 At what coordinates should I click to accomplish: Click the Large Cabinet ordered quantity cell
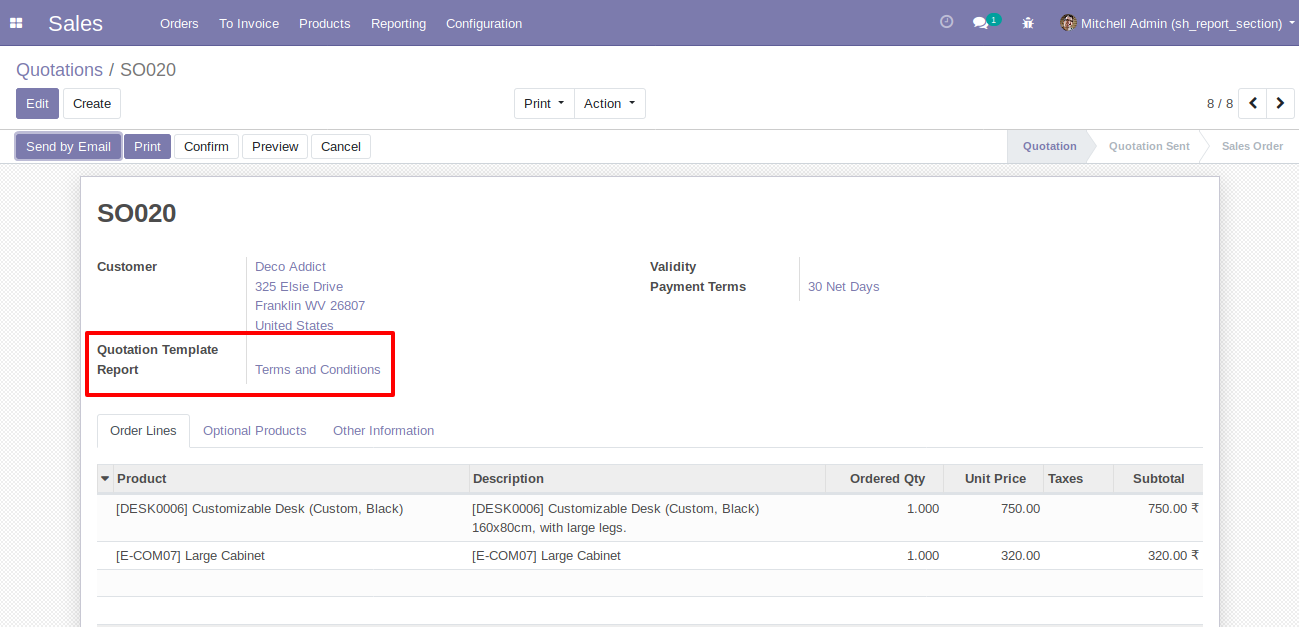pyautogui.click(x=885, y=556)
